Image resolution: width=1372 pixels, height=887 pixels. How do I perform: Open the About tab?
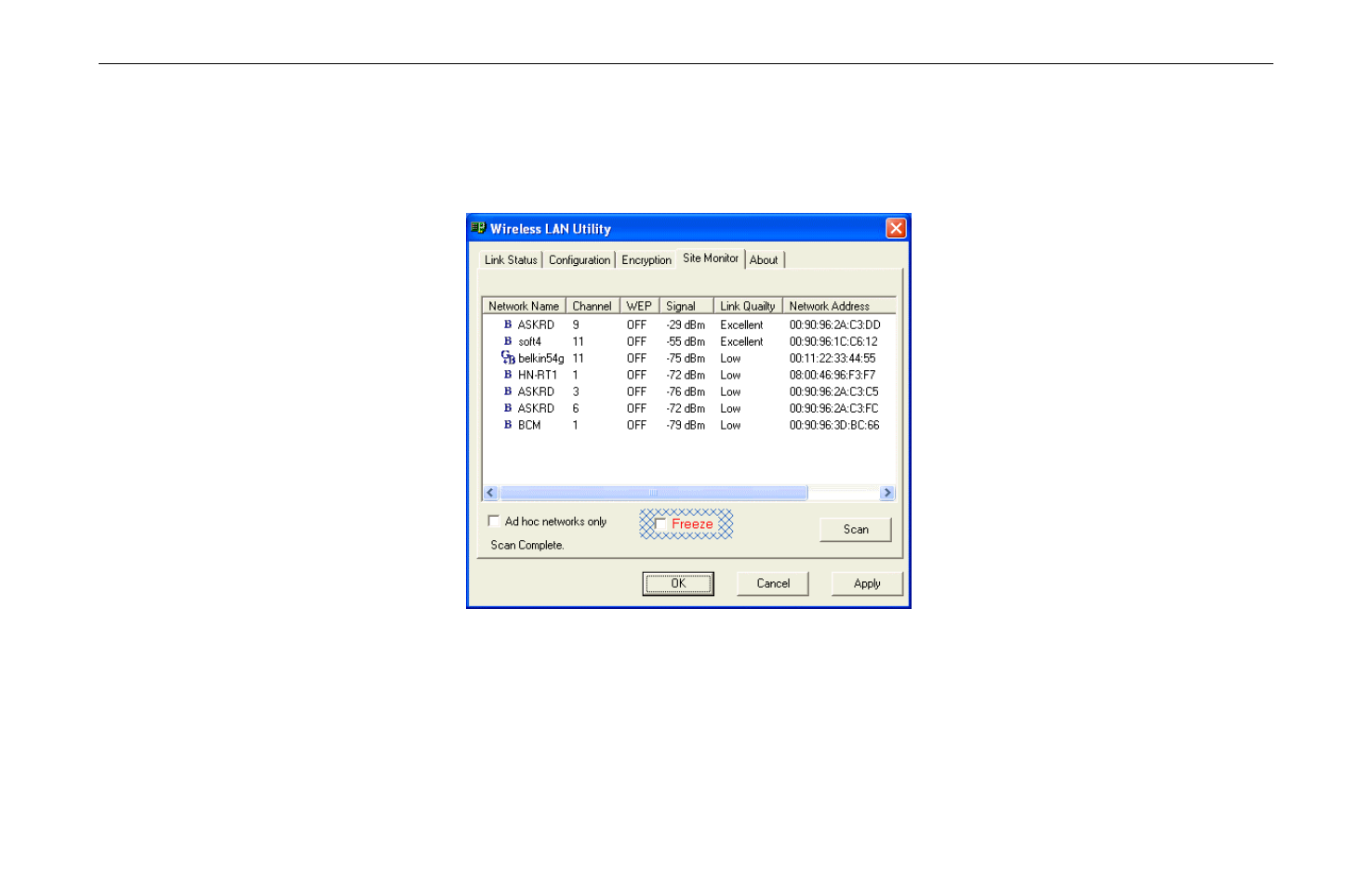[764, 260]
